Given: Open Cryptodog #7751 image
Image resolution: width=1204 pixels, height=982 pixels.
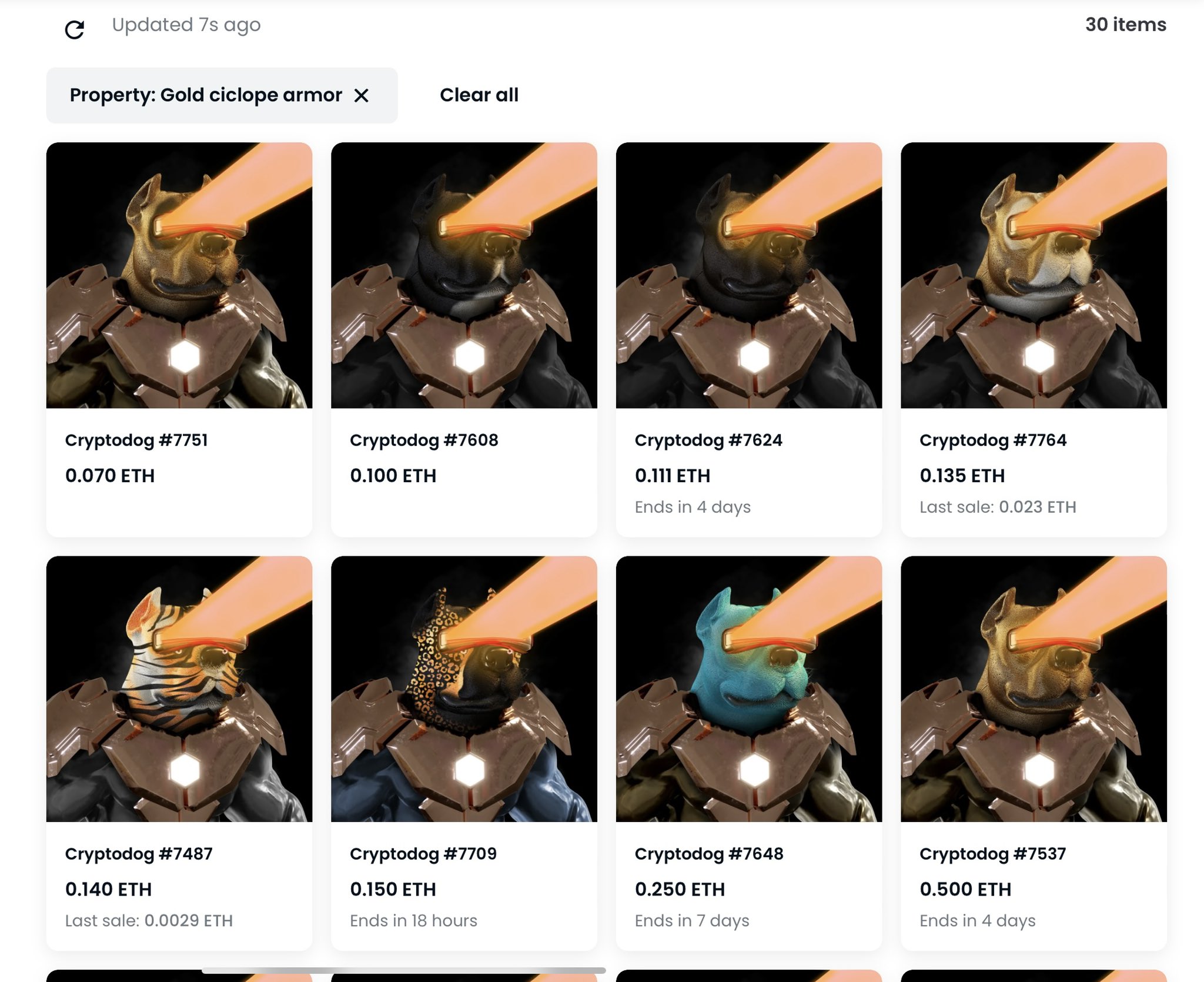Looking at the screenshot, I should coord(179,275).
